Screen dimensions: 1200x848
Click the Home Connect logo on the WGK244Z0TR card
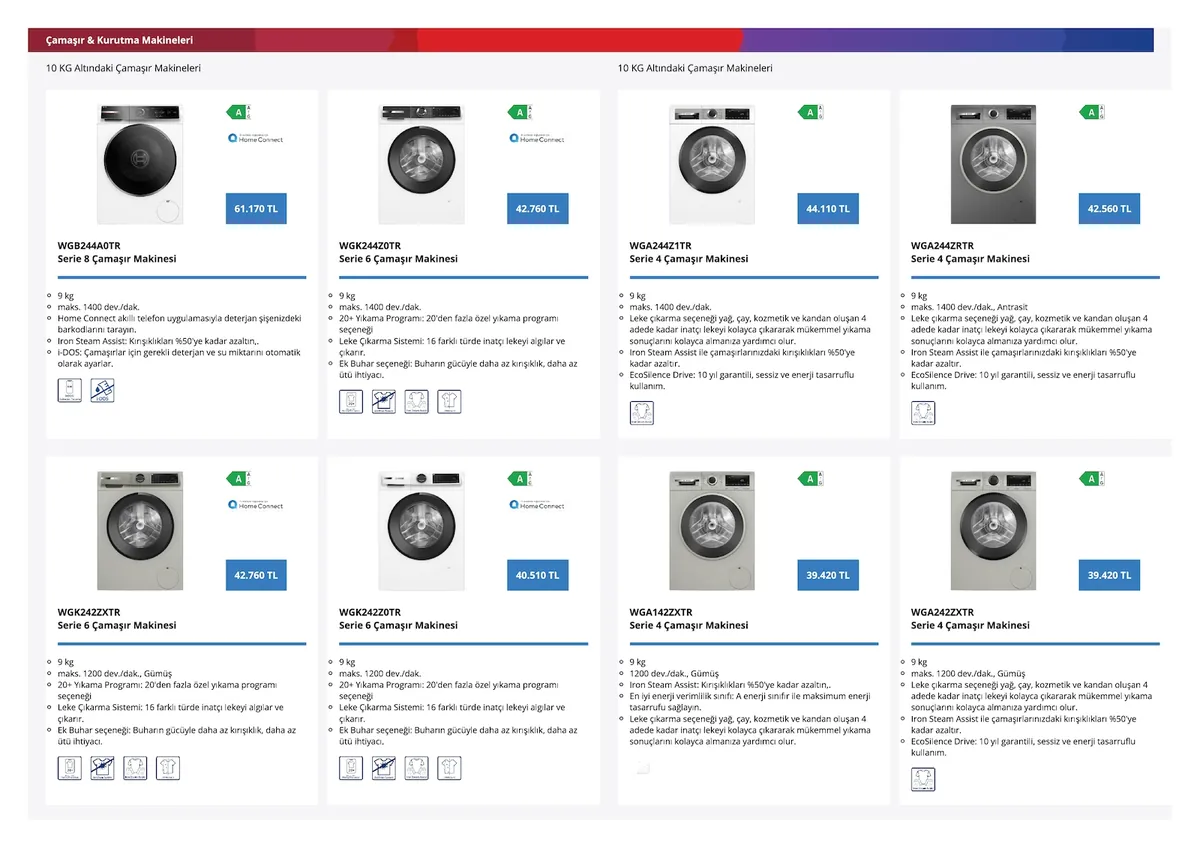click(x=537, y=138)
